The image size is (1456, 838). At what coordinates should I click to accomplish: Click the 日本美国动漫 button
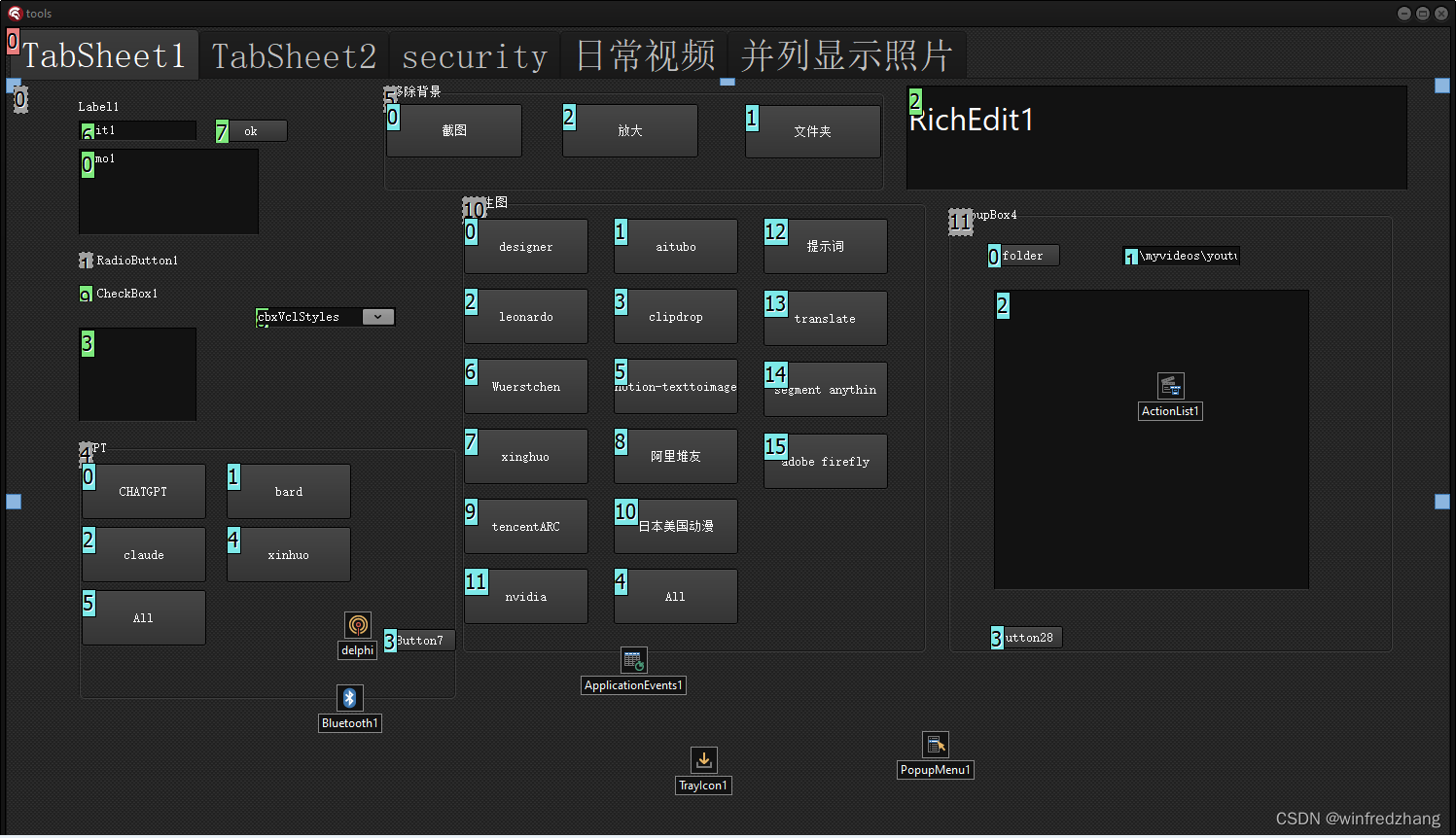[676, 527]
